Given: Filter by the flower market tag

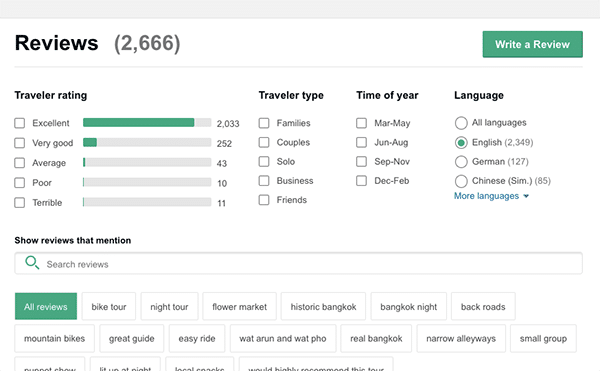Looking at the screenshot, I should (x=240, y=306).
